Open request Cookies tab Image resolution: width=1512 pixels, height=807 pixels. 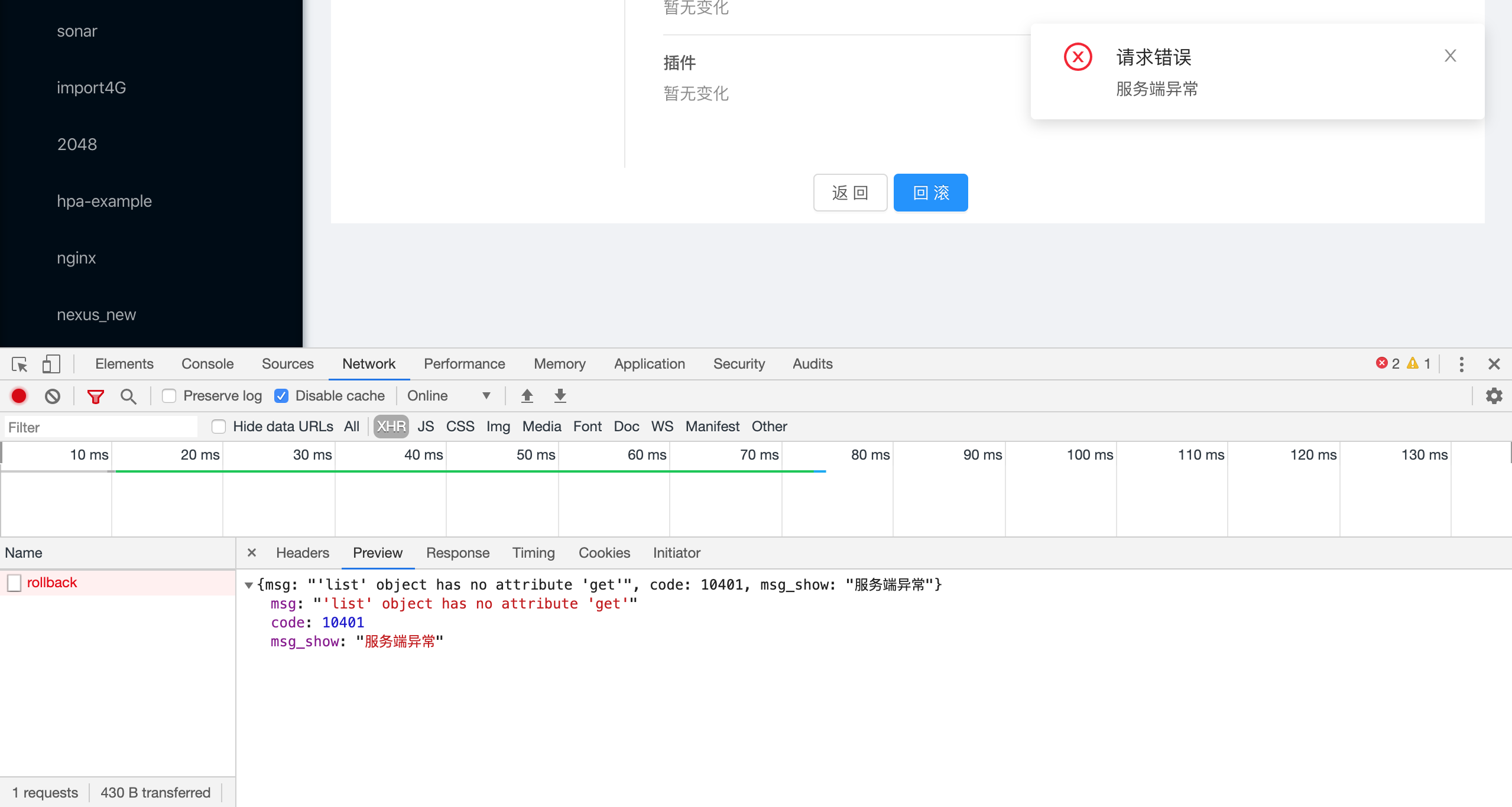[x=604, y=553]
